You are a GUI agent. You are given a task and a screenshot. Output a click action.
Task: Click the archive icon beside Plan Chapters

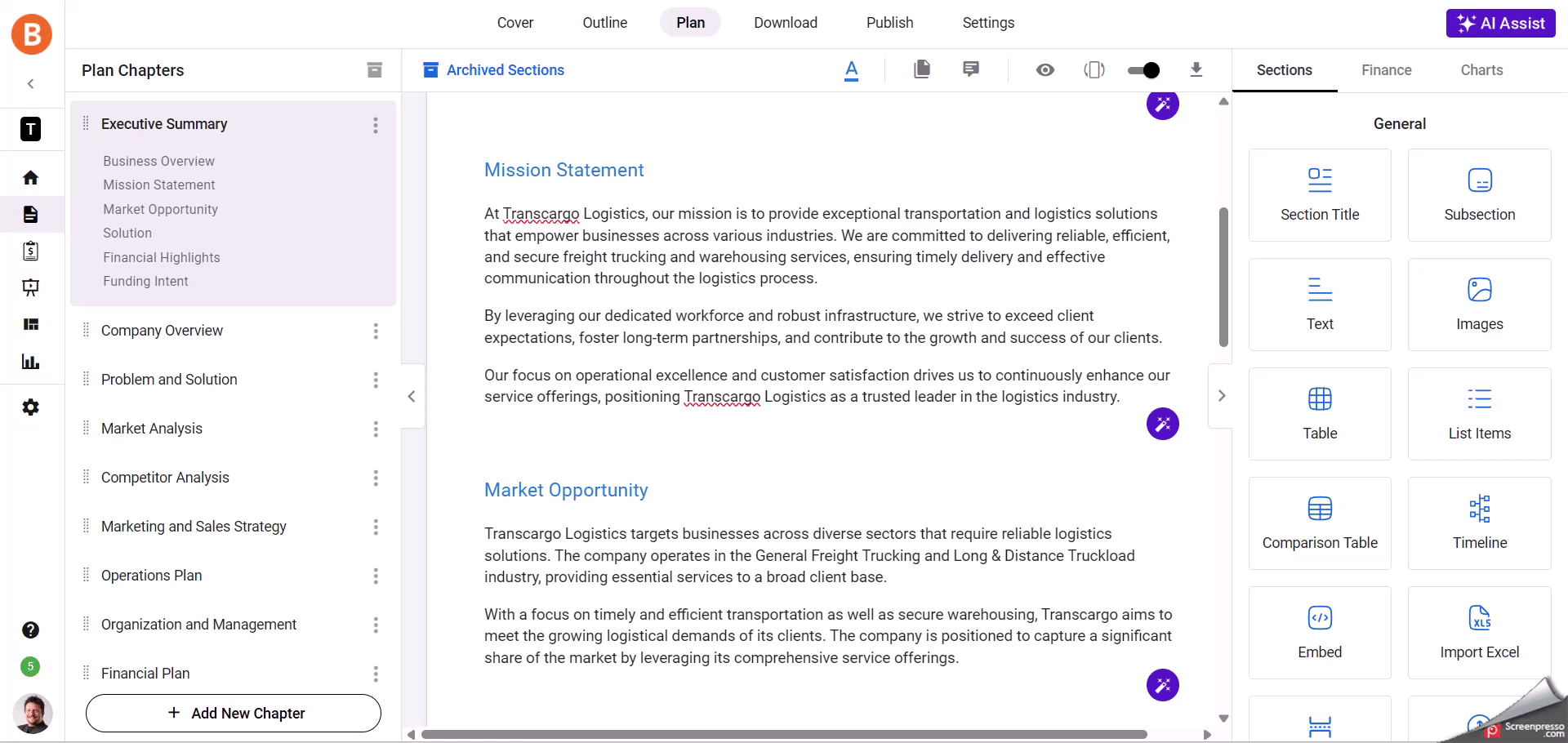[x=375, y=70]
